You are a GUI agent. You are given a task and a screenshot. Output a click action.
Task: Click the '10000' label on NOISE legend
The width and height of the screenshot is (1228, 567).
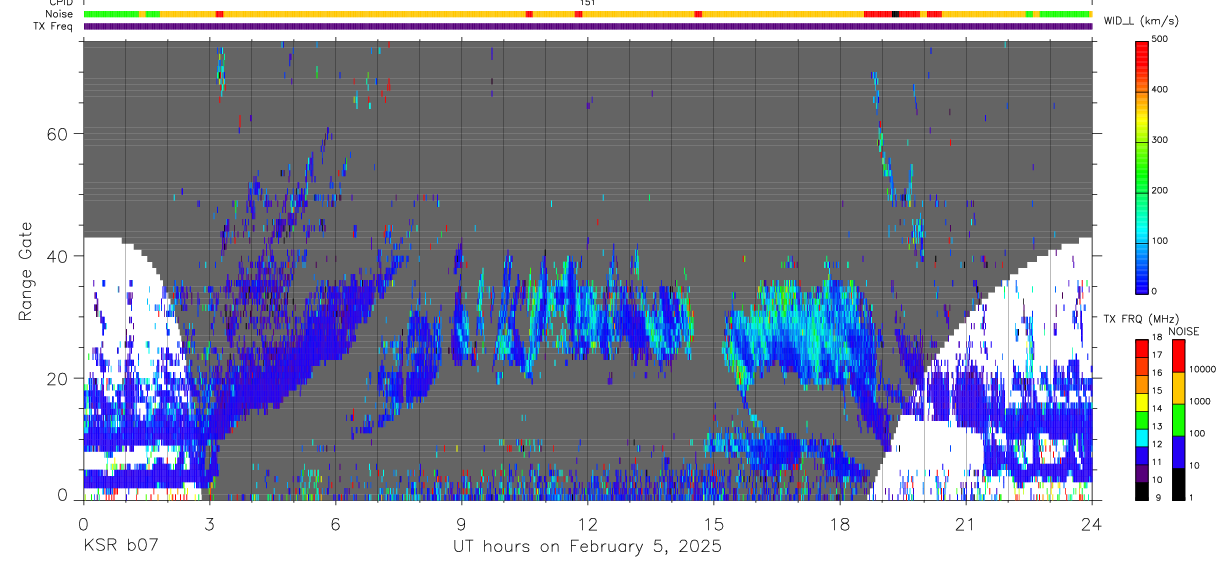click(1203, 369)
